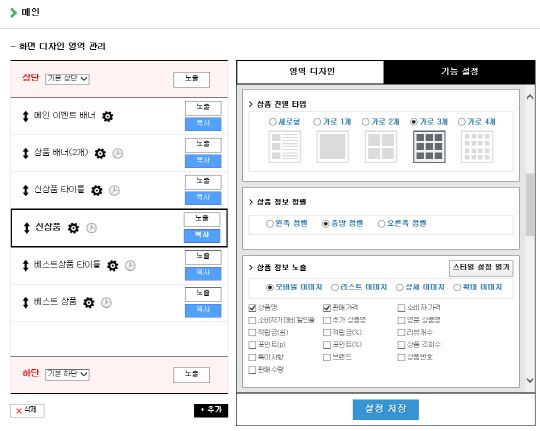Check the 적립금(원) checkbox
Viewport: 540px width, 431px height.
click(x=252, y=332)
